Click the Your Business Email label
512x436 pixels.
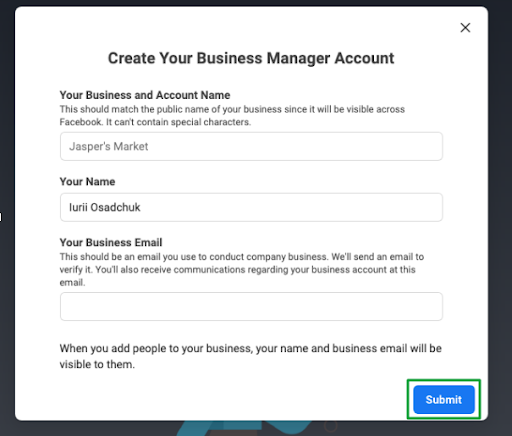pyautogui.click(x=111, y=242)
